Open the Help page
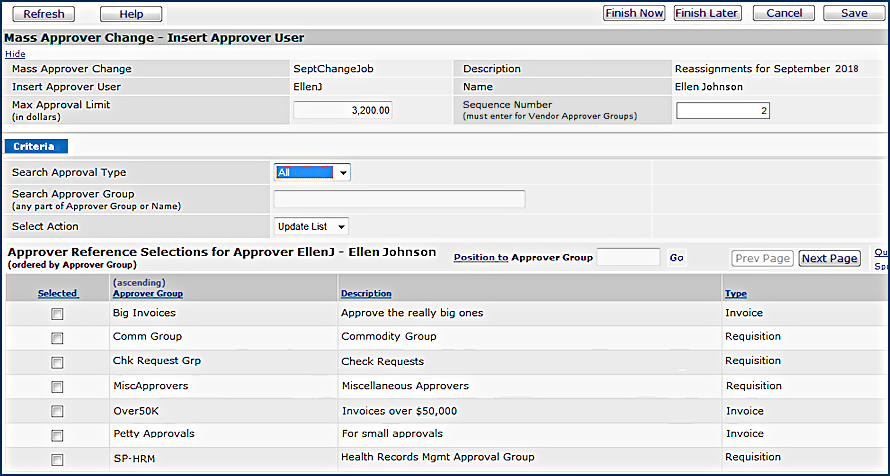Image resolution: width=890 pixels, height=476 pixels. (131, 14)
